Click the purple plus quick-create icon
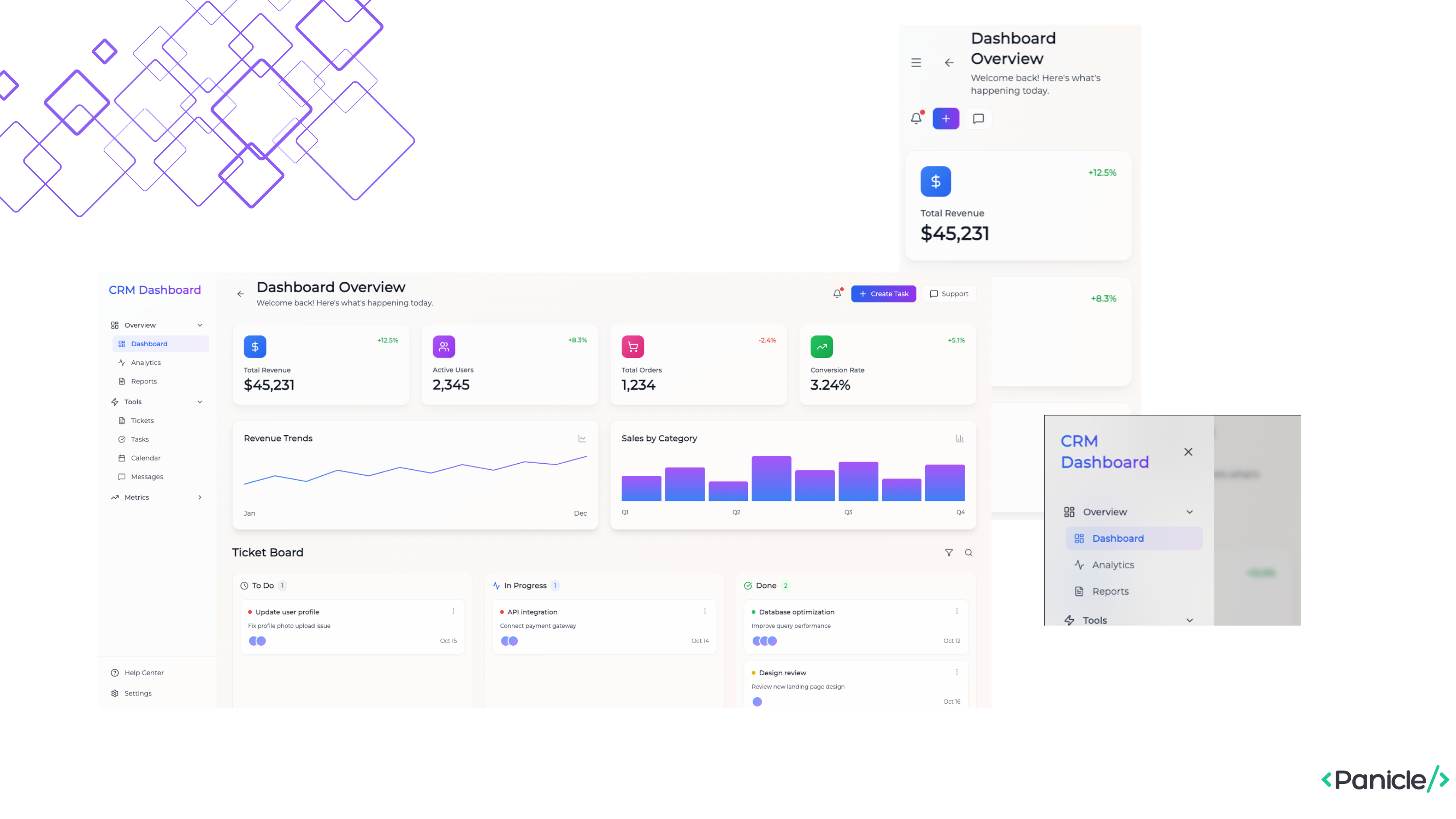1456x819 pixels. pyautogui.click(x=946, y=118)
